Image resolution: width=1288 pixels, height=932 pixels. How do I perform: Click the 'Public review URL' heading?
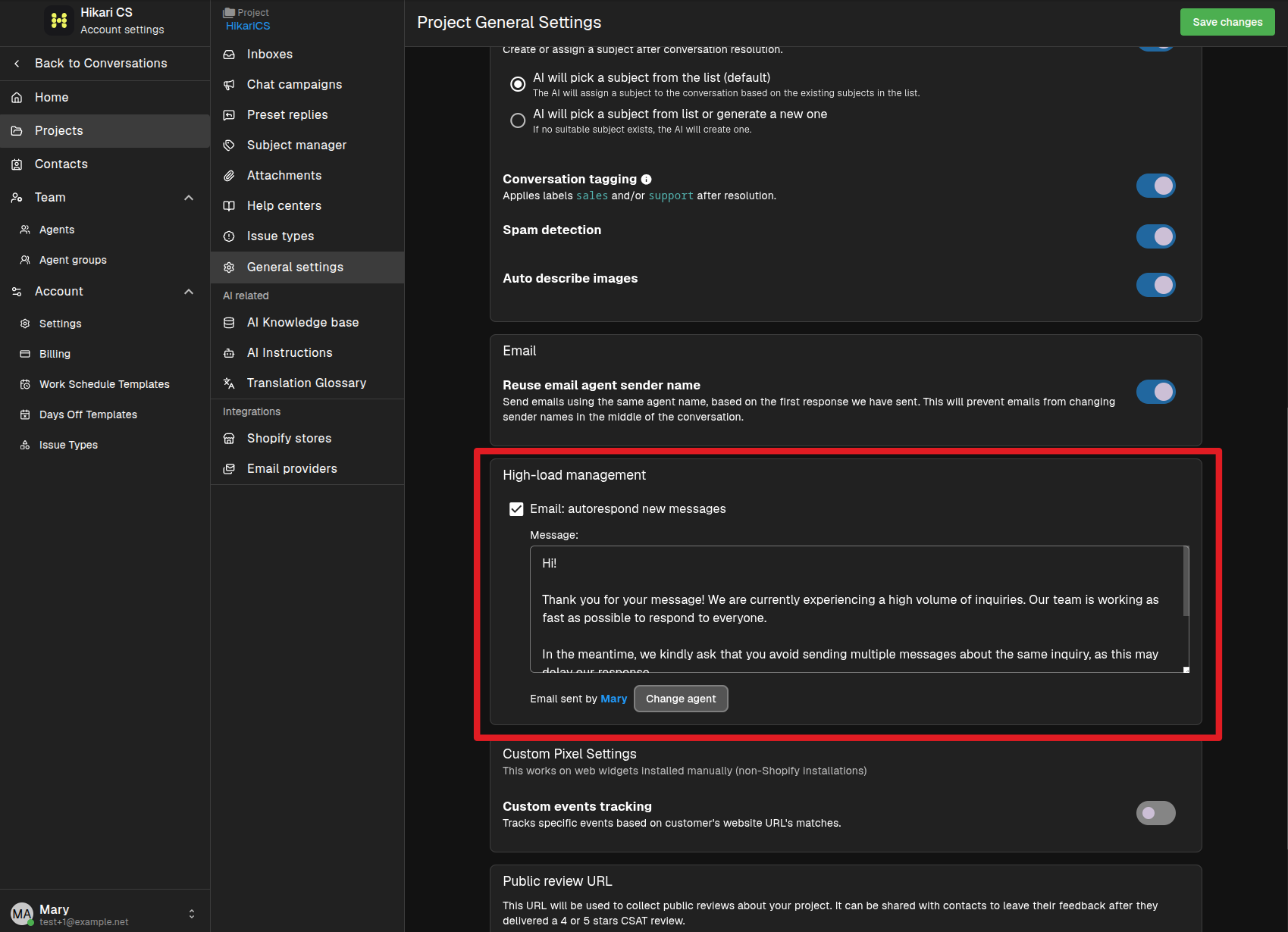(x=557, y=881)
